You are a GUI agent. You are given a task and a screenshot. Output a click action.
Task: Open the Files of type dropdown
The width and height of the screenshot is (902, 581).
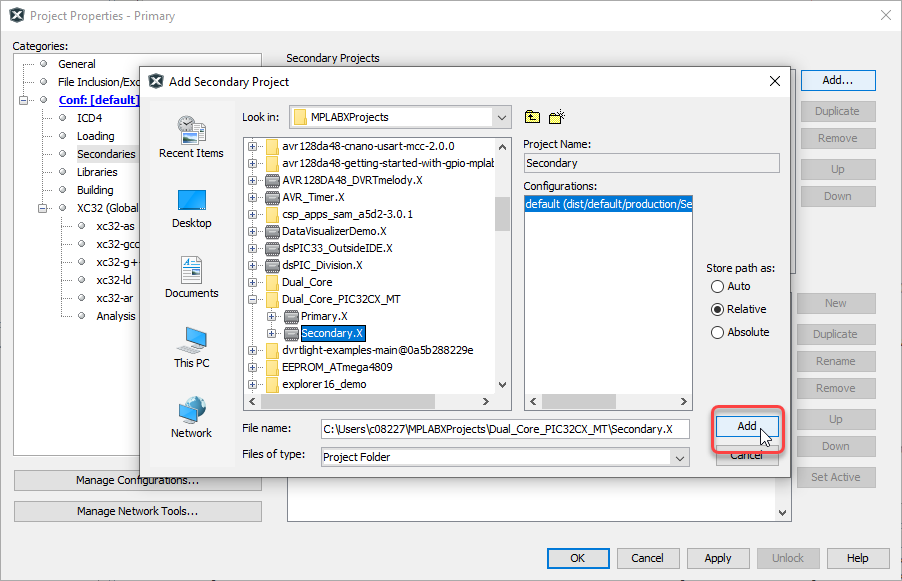pos(680,457)
